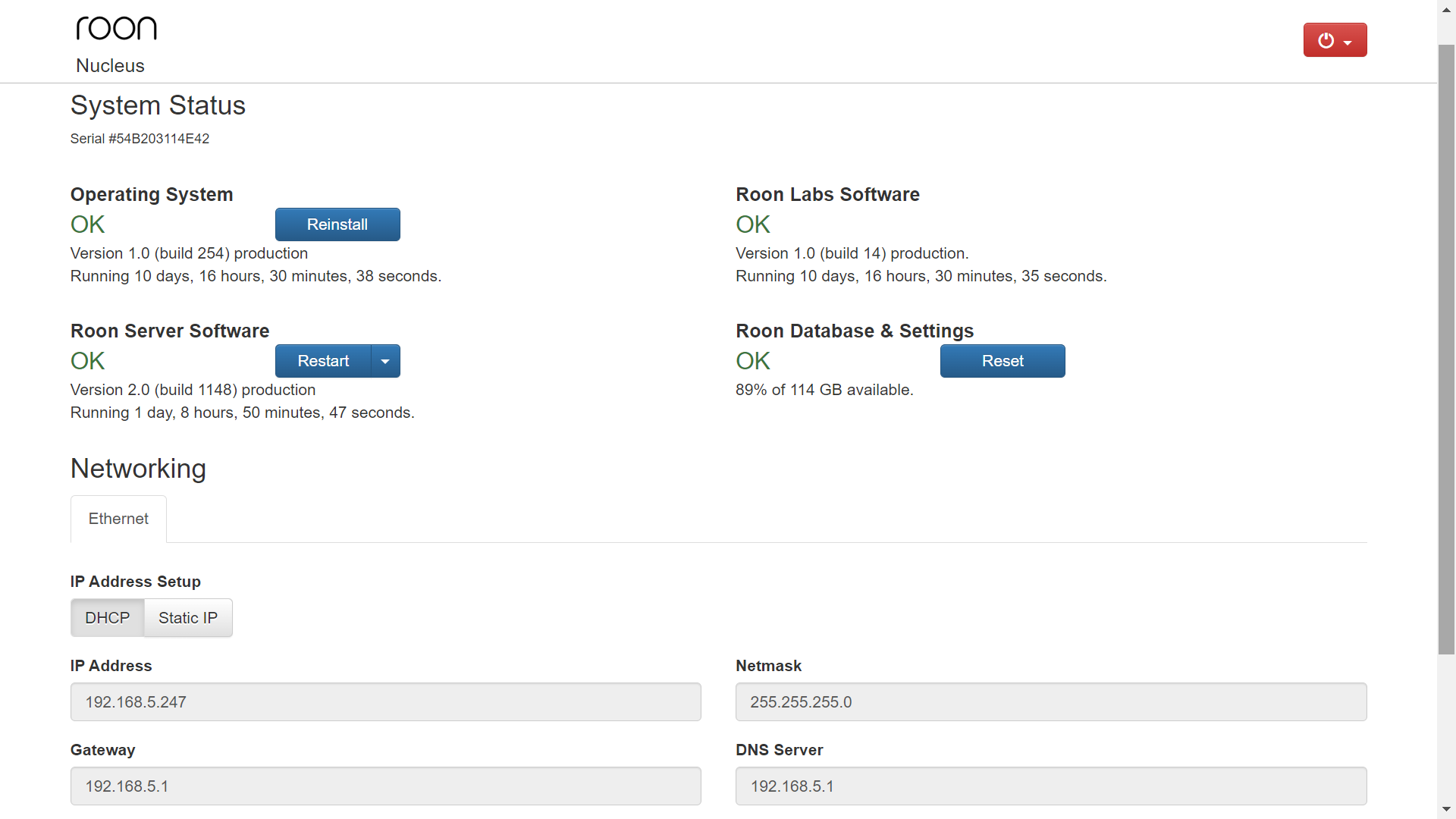The width and height of the screenshot is (1456, 819).
Task: Open the red power menu button
Action: (1335, 40)
